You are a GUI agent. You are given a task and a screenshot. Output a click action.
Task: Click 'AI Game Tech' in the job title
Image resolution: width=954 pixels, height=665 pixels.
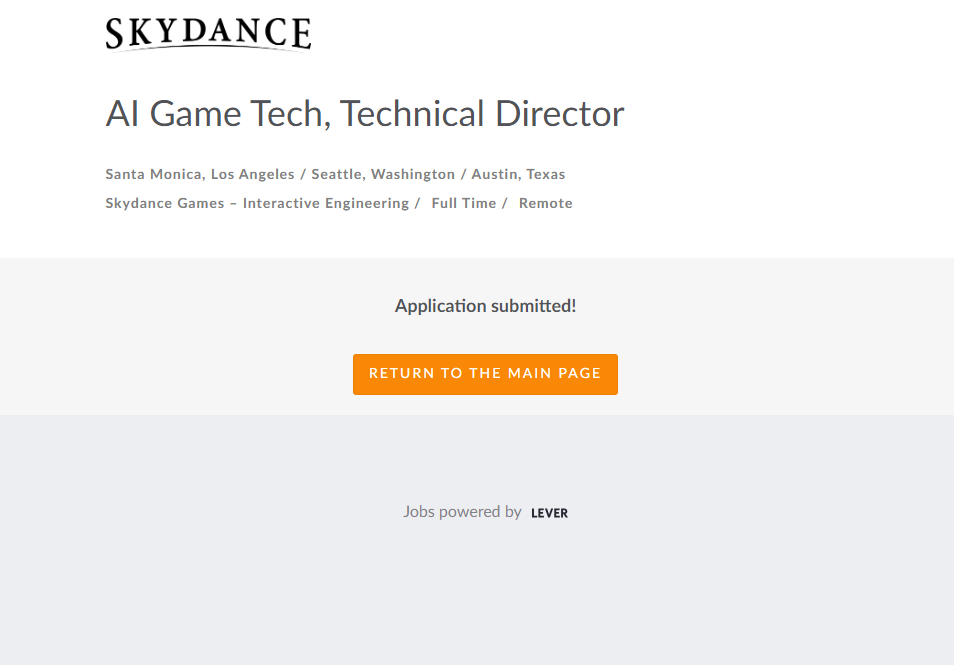coord(217,114)
